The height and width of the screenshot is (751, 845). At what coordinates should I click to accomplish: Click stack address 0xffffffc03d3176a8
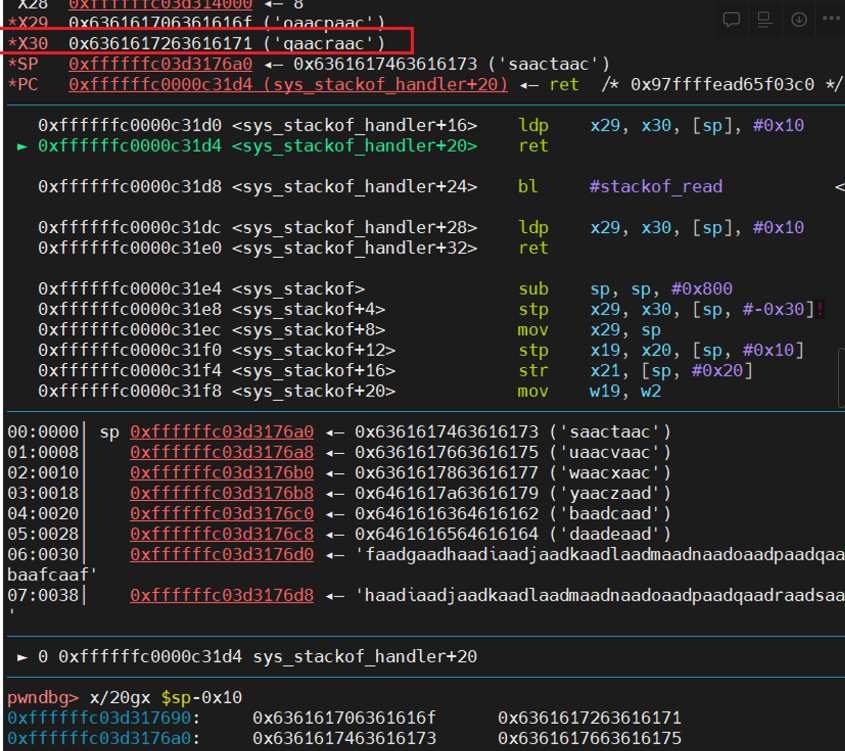click(221, 452)
